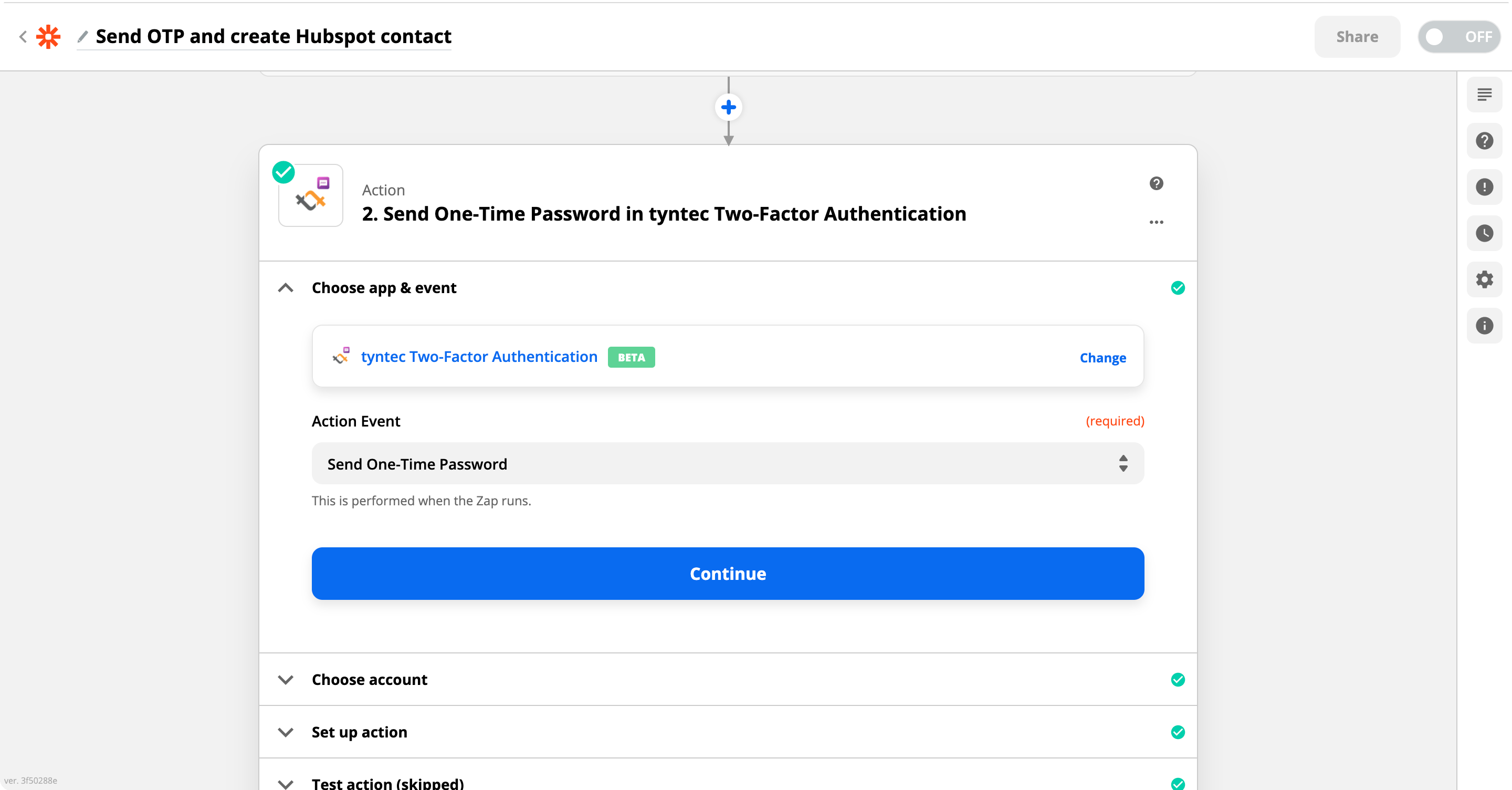This screenshot has height=790, width=1512.
Task: Click the green checkmark beside 'Choose account'
Action: [1178, 680]
